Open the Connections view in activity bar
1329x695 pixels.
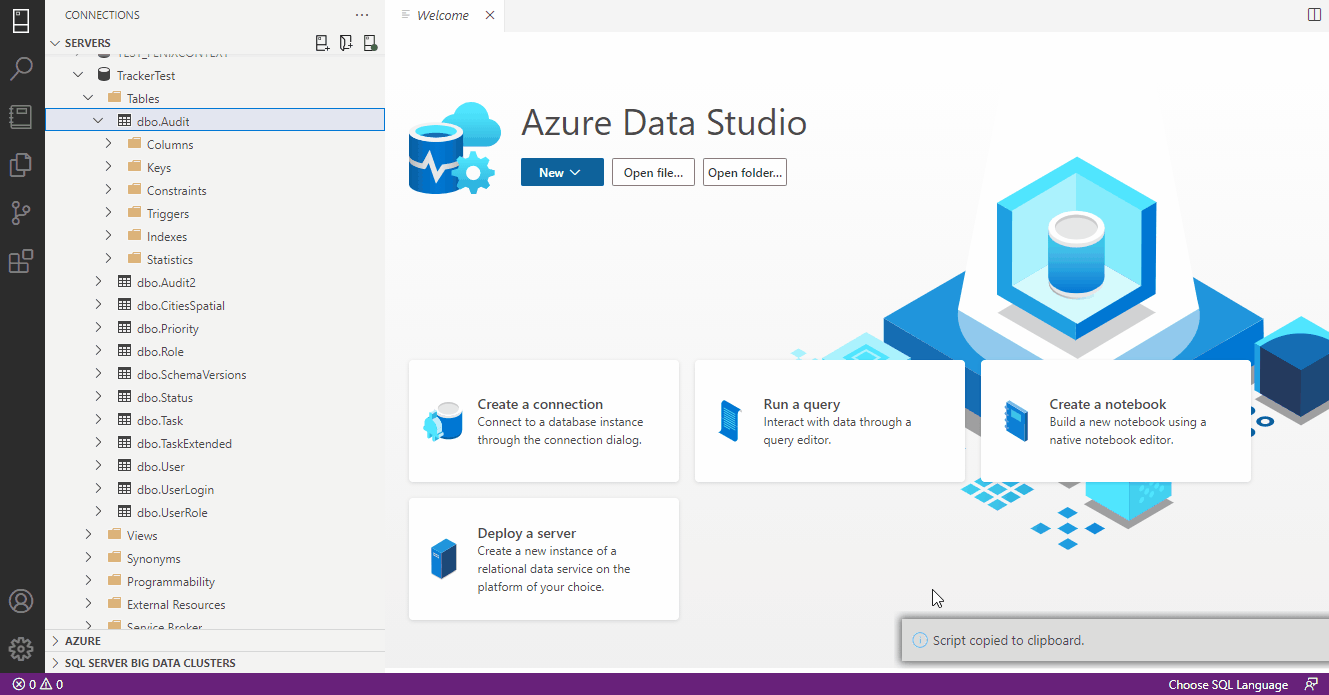(x=21, y=21)
